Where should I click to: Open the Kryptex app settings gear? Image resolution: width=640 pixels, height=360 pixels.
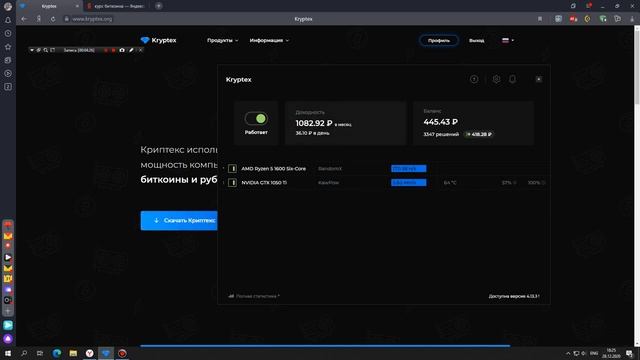pyautogui.click(x=496, y=79)
